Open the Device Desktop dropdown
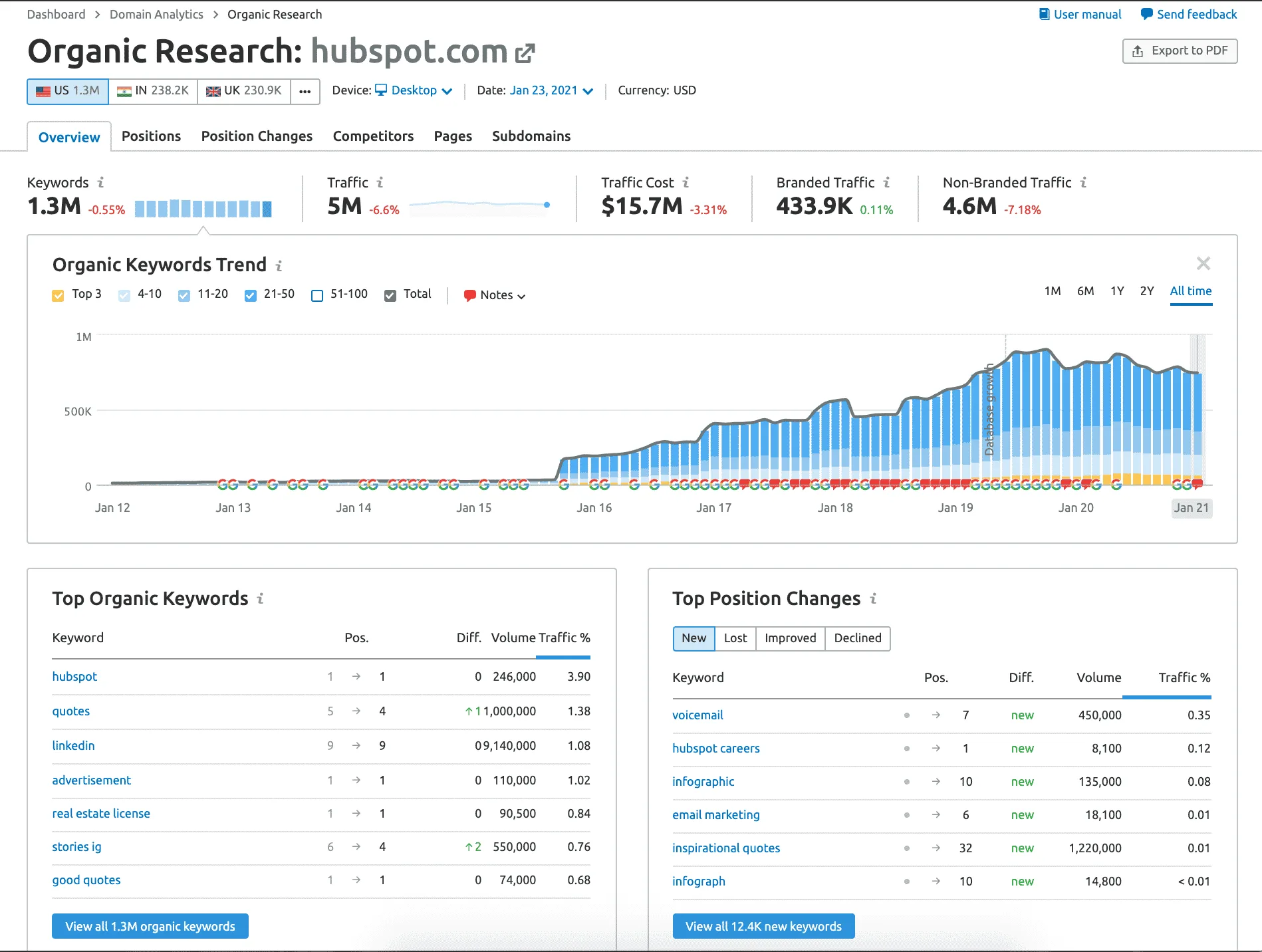 (x=414, y=90)
